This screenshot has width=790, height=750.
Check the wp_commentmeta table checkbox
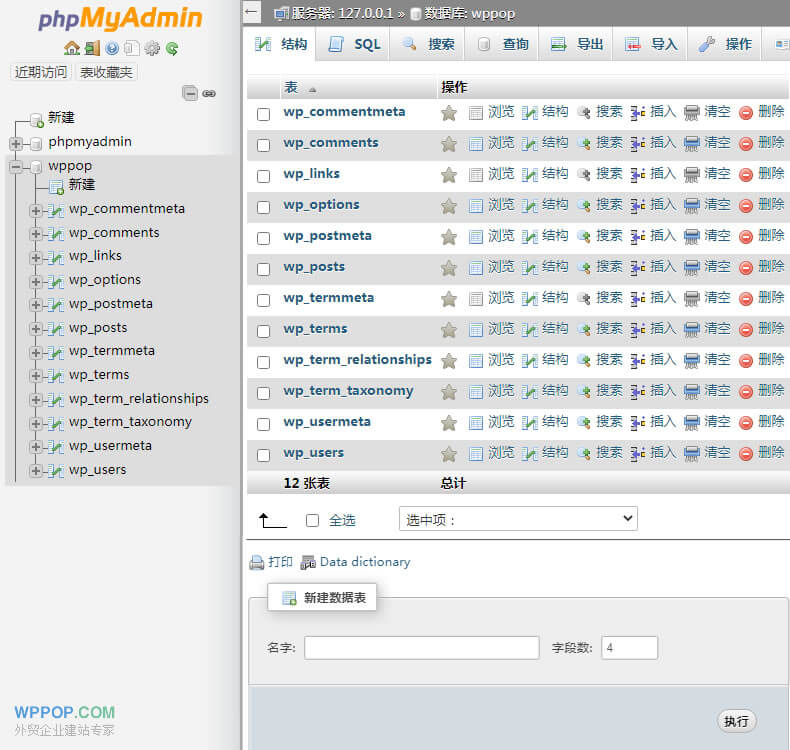tap(264, 114)
